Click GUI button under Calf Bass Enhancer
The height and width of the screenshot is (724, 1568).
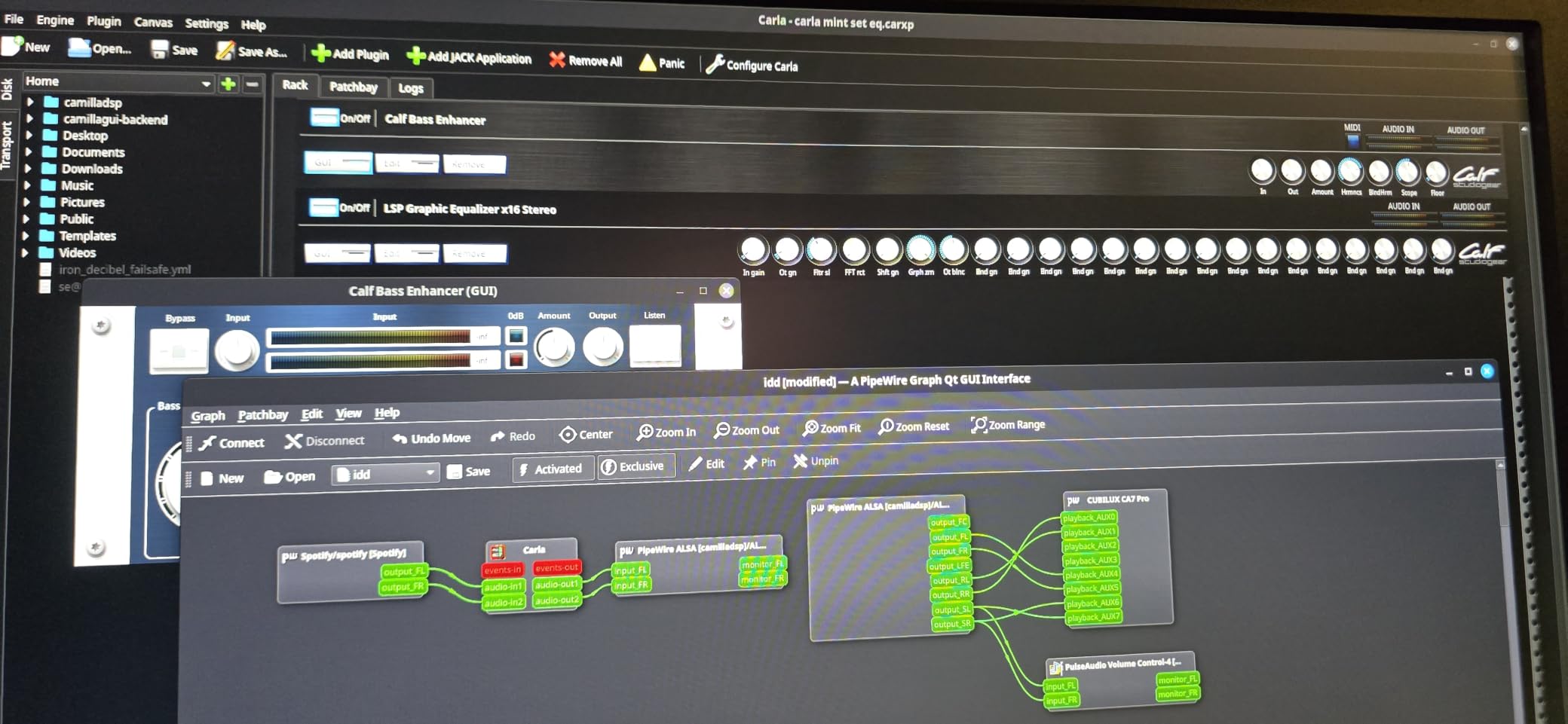(x=338, y=162)
